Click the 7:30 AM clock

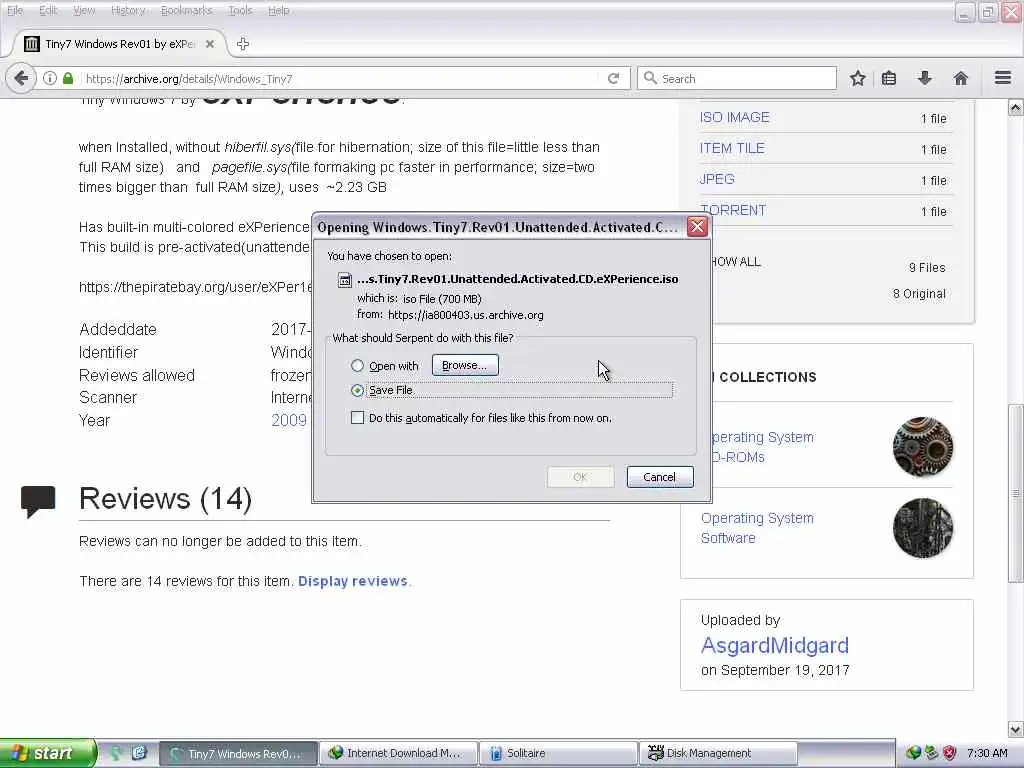[x=987, y=753]
